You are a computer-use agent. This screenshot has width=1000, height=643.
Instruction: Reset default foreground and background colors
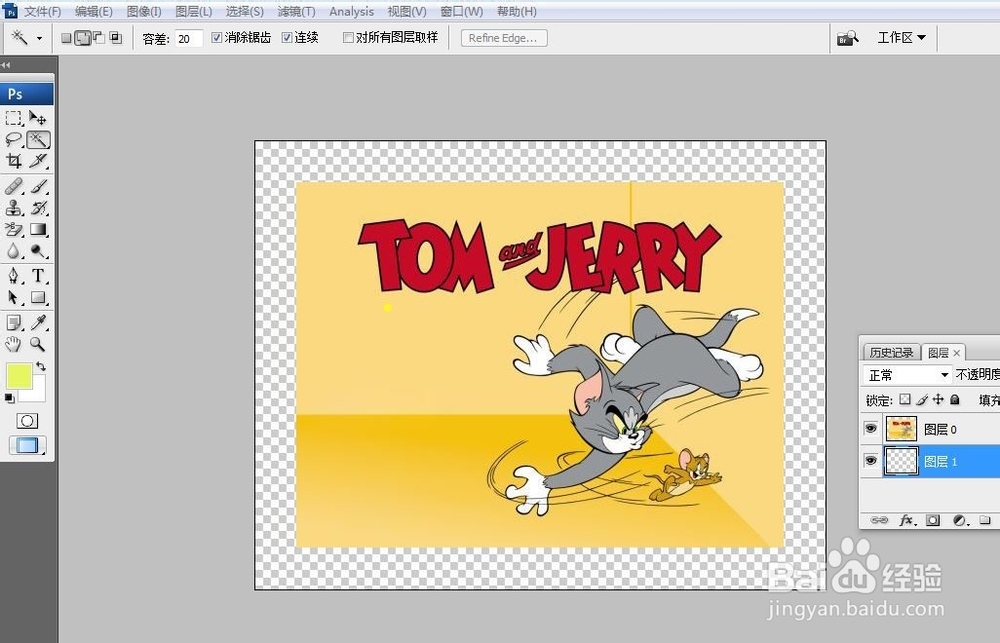9,398
